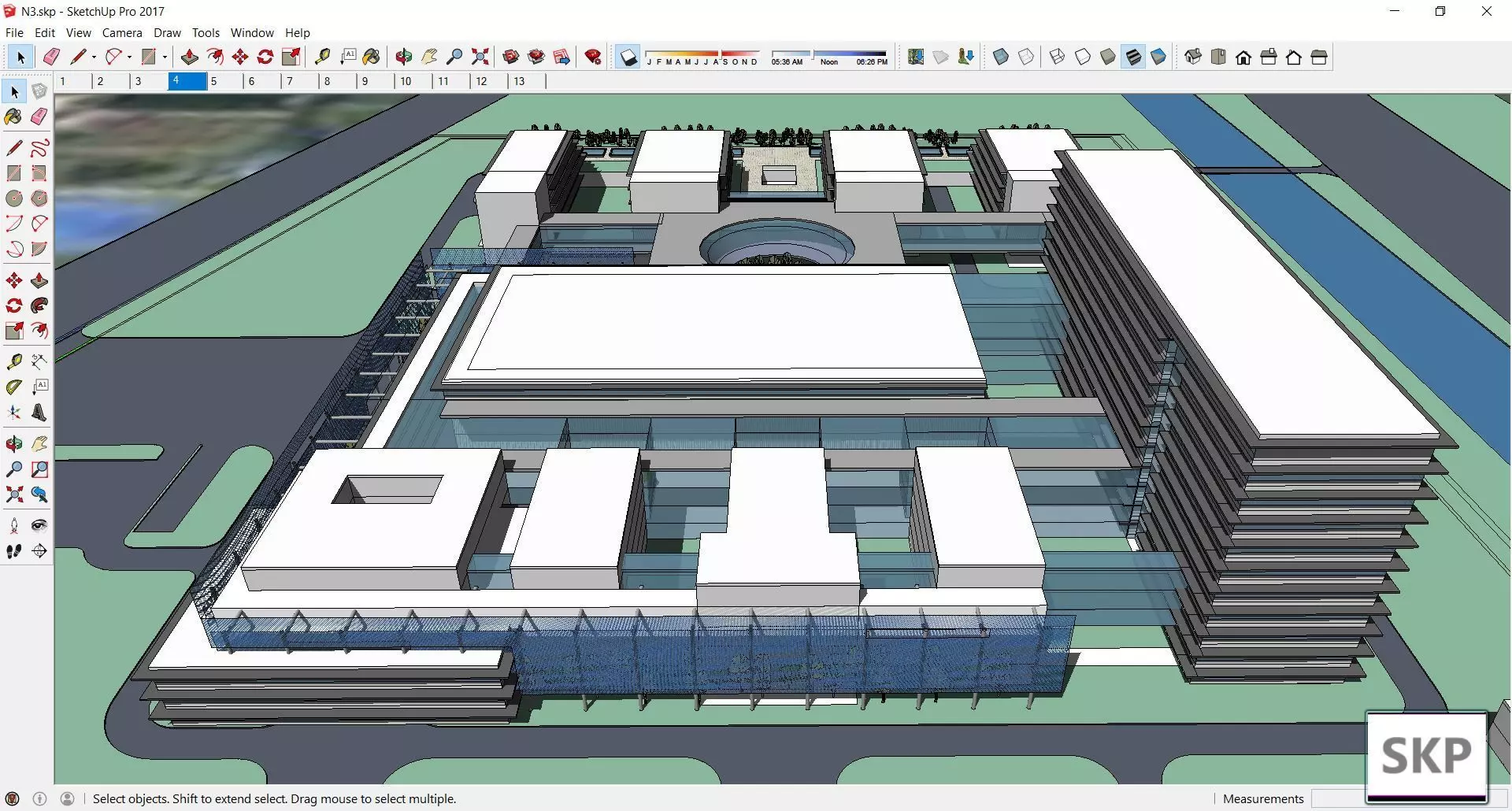This screenshot has width=1512, height=811.
Task: Click the Measurements input box
Action: [x=1339, y=798]
